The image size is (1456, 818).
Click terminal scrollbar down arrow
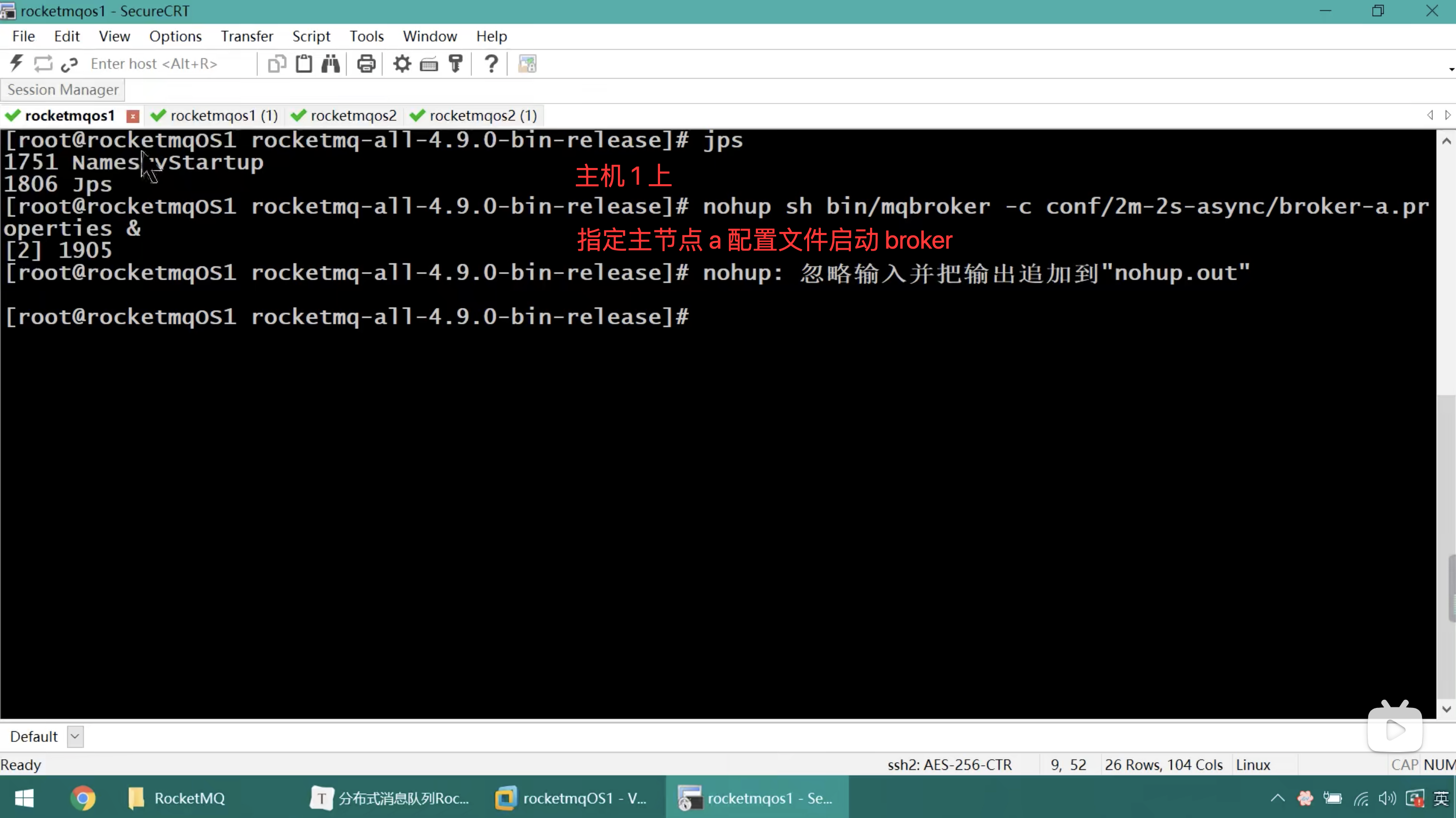click(1446, 709)
